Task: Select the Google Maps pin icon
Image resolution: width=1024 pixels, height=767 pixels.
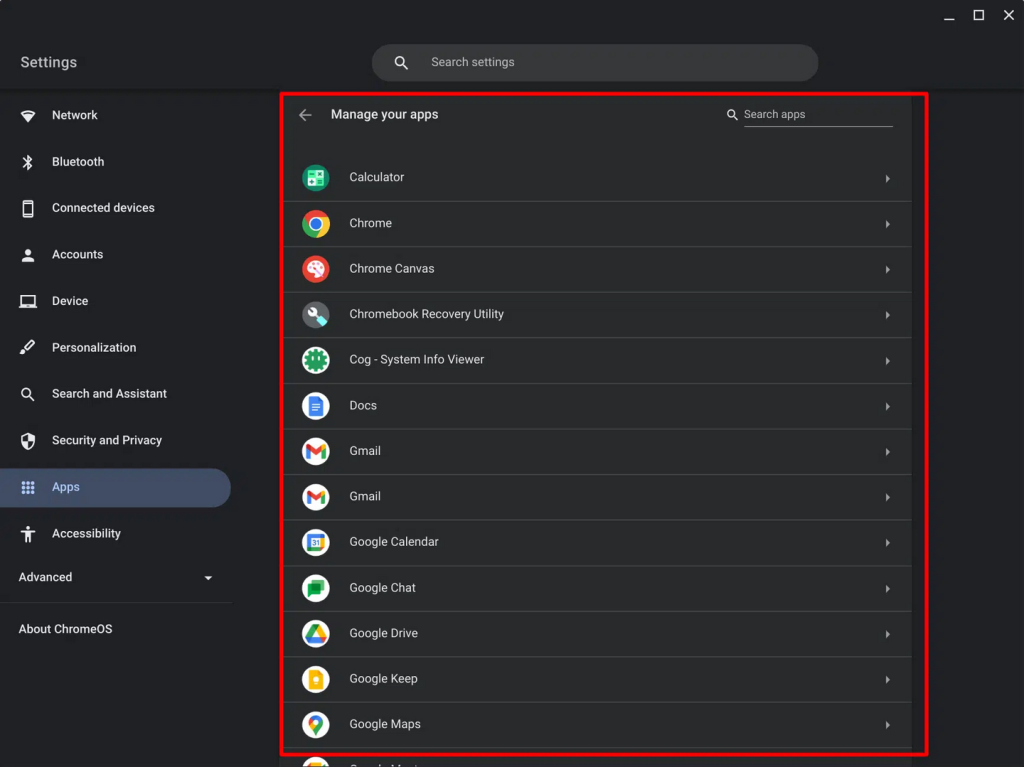Action: pos(315,725)
